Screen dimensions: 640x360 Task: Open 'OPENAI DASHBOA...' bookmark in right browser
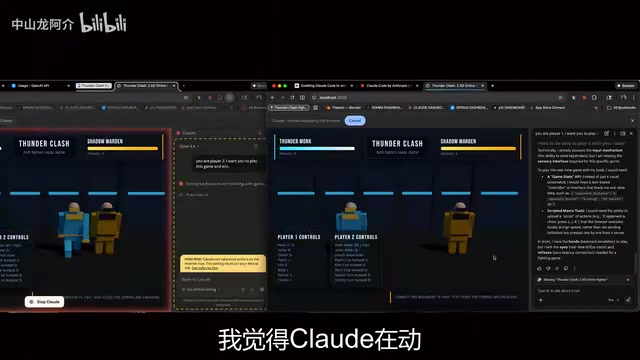(x=469, y=108)
